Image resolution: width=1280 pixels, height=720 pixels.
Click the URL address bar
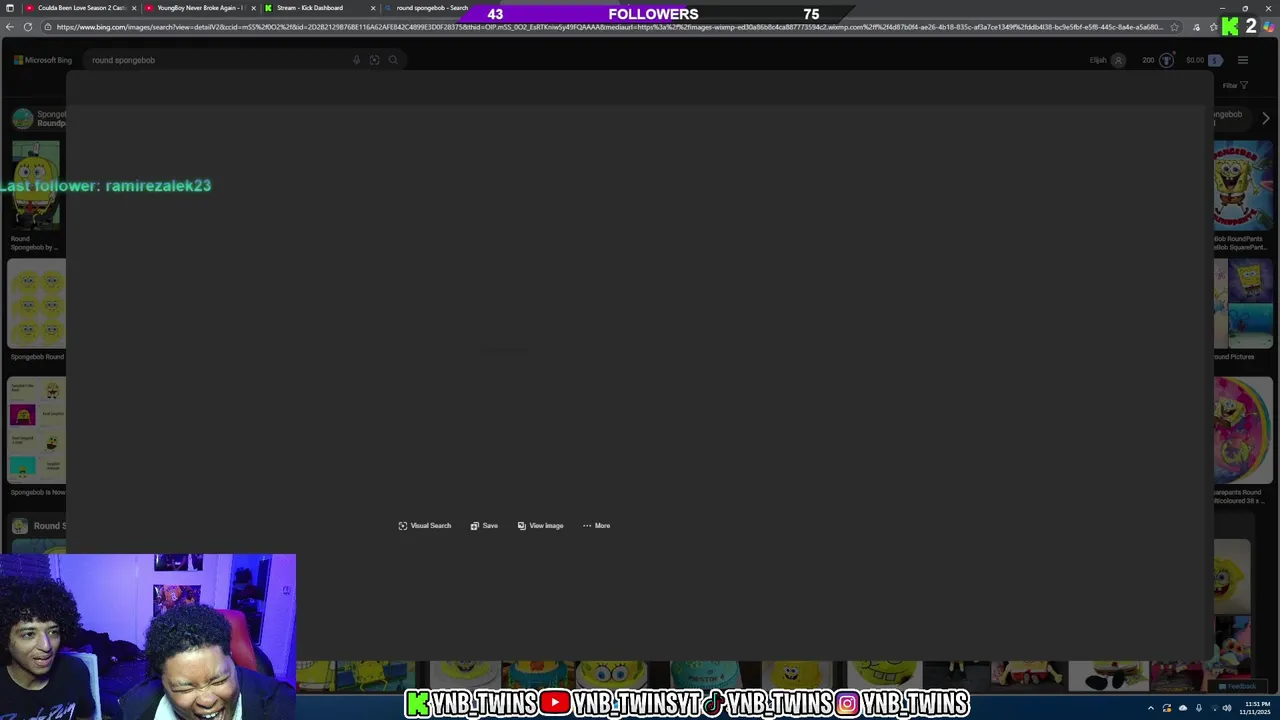tap(610, 27)
